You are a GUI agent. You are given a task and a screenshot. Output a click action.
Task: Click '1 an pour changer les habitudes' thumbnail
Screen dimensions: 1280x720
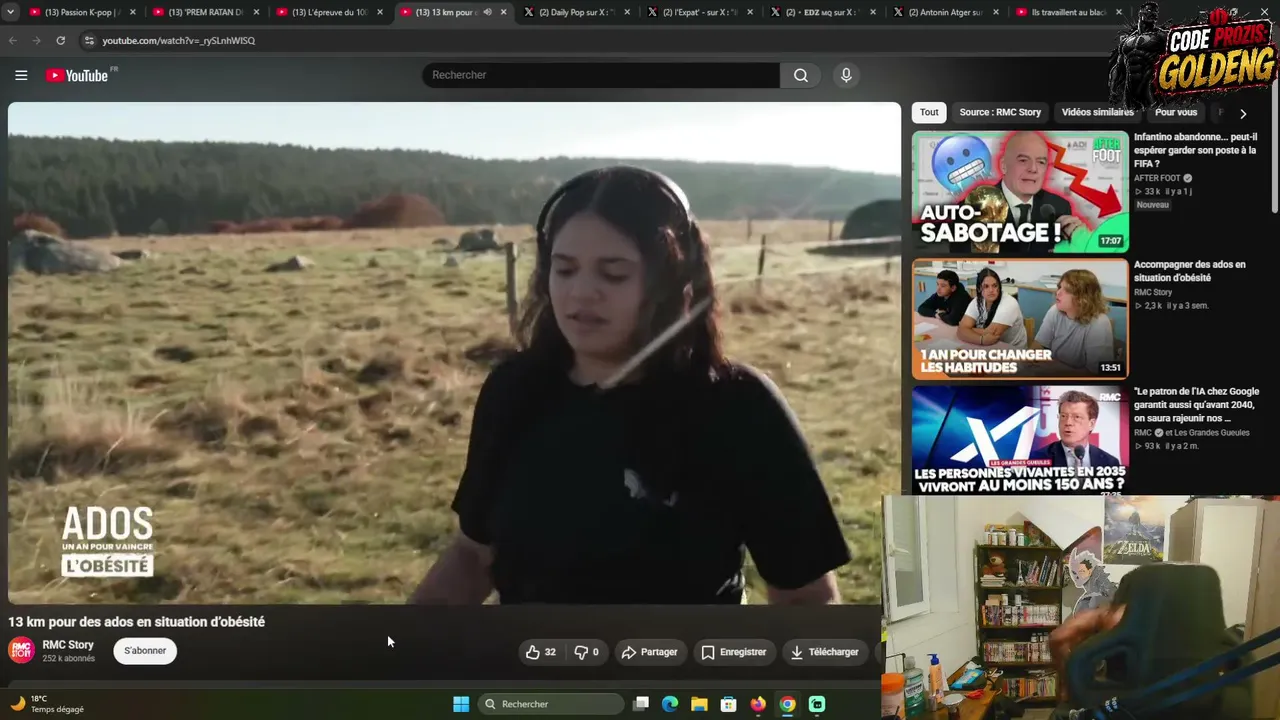tap(1020, 319)
